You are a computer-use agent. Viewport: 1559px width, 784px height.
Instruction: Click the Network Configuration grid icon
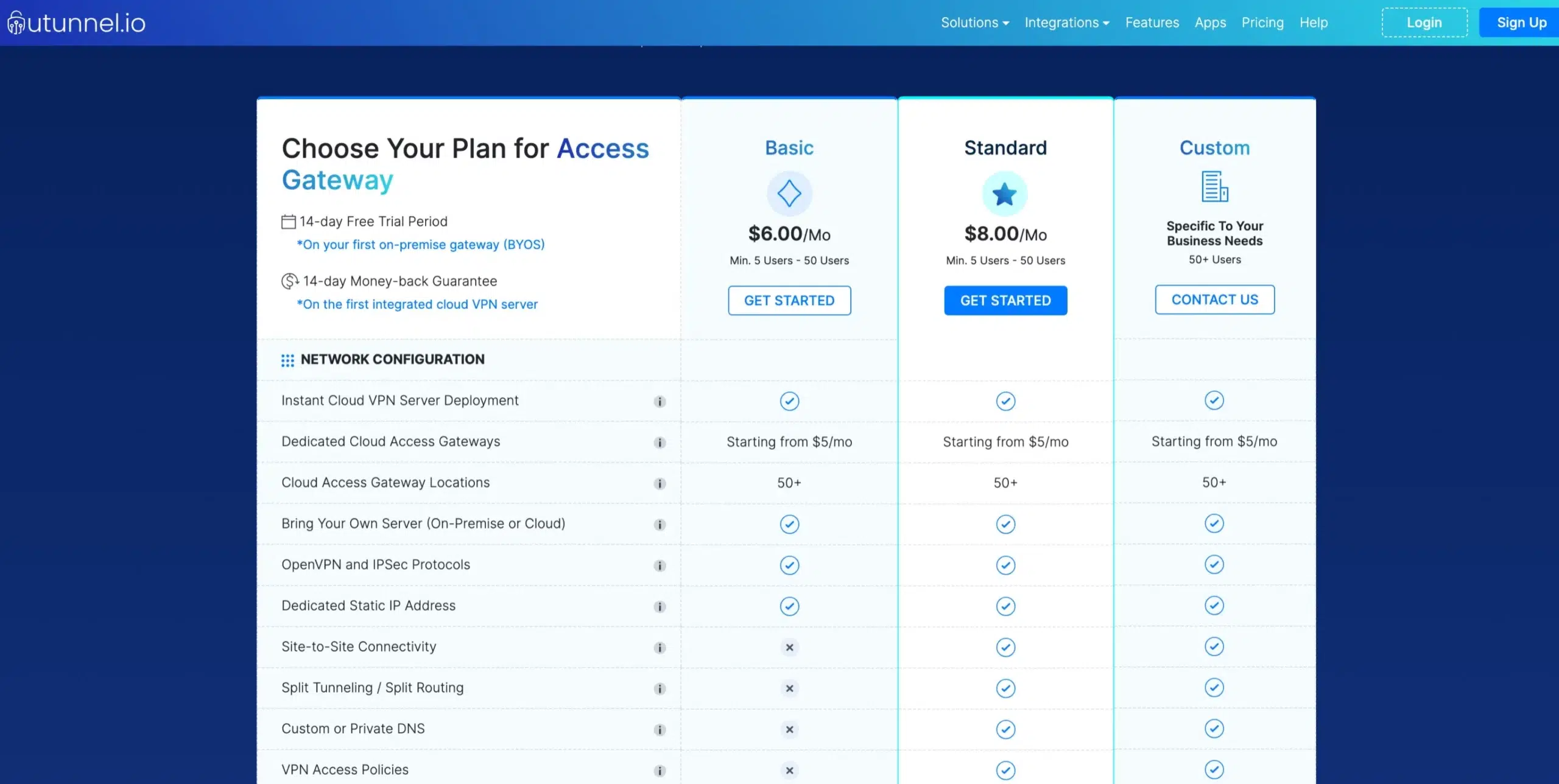tap(287, 360)
